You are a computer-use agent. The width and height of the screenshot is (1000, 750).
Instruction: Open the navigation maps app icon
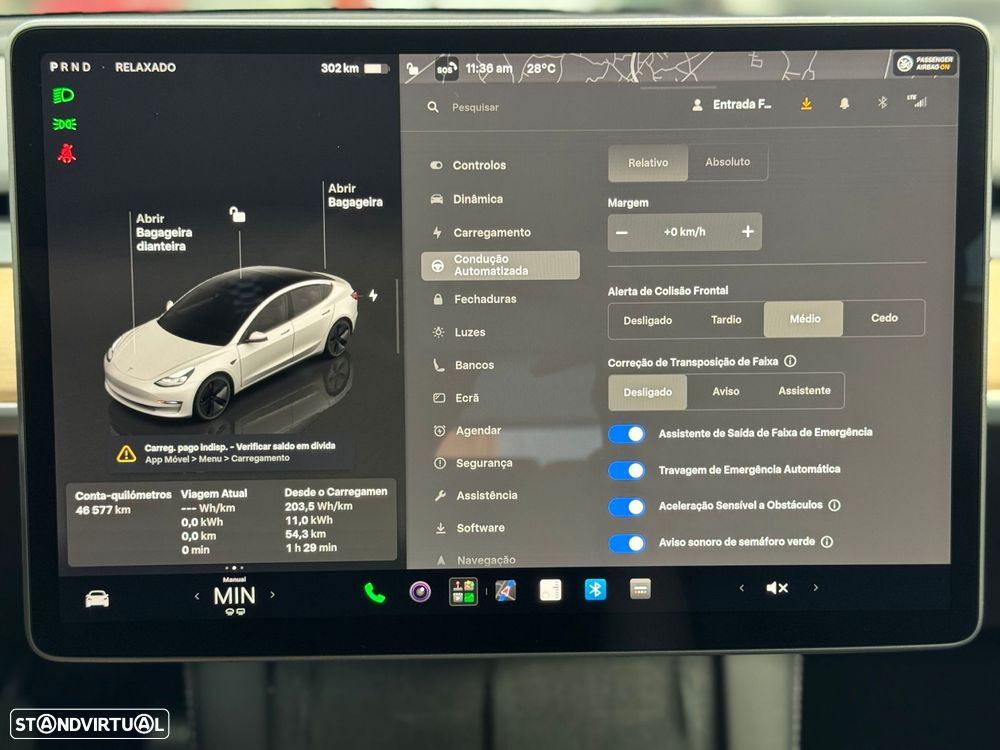[506, 591]
